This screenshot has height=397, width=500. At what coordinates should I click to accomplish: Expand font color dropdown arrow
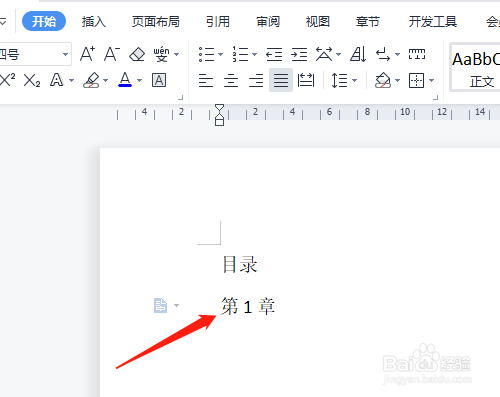pyautogui.click(x=140, y=80)
